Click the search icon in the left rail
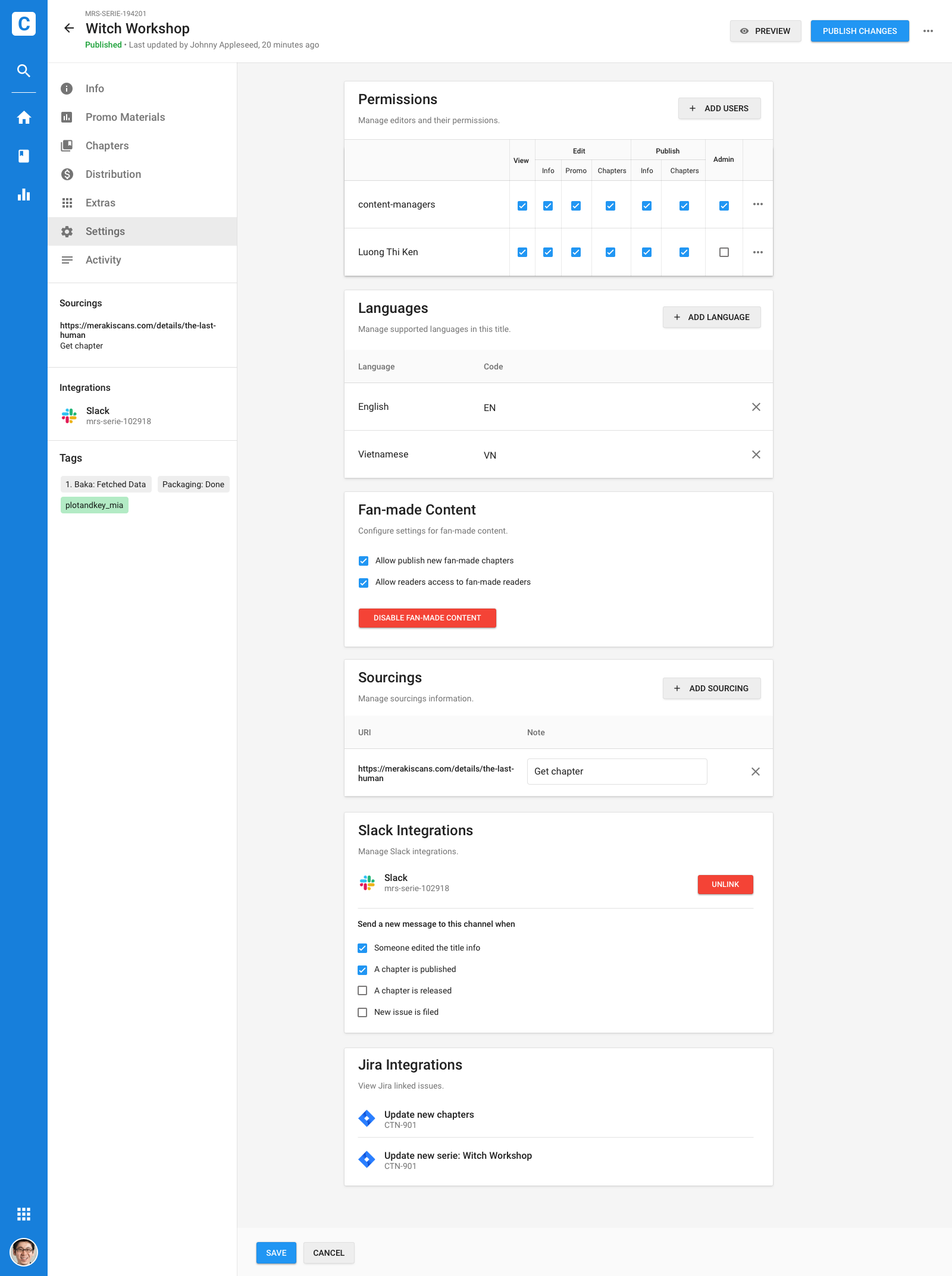Viewport: 952px width, 1276px height. click(x=24, y=71)
